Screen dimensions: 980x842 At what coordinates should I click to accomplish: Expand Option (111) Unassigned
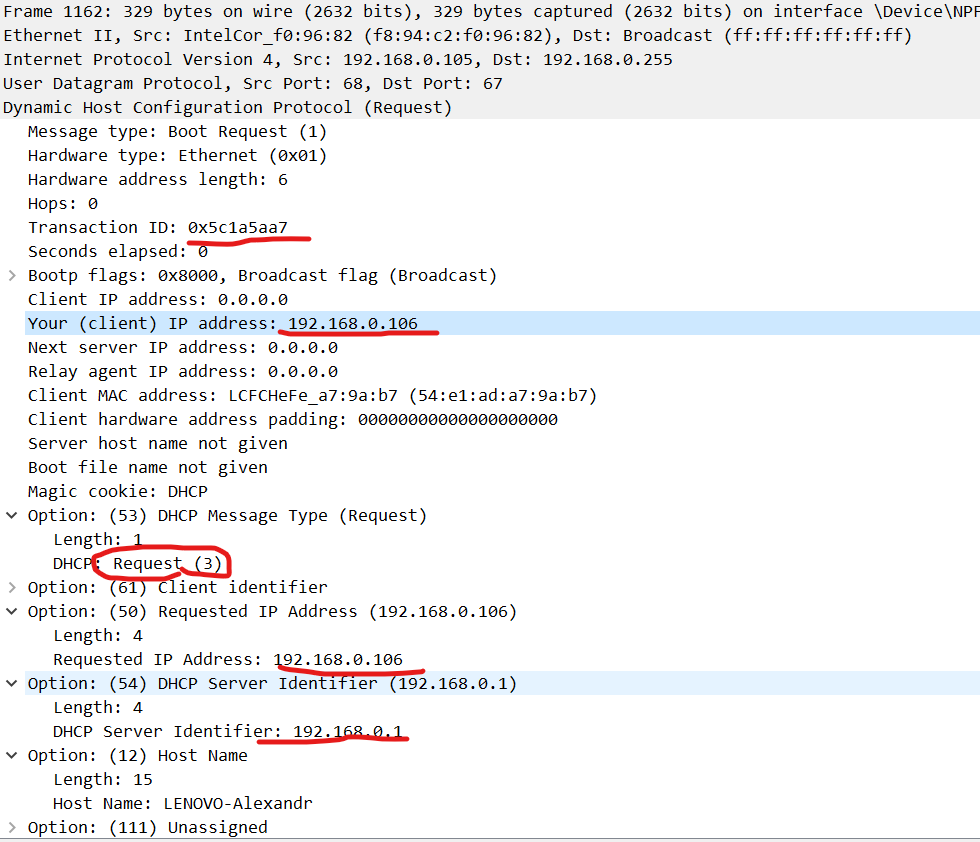12,828
